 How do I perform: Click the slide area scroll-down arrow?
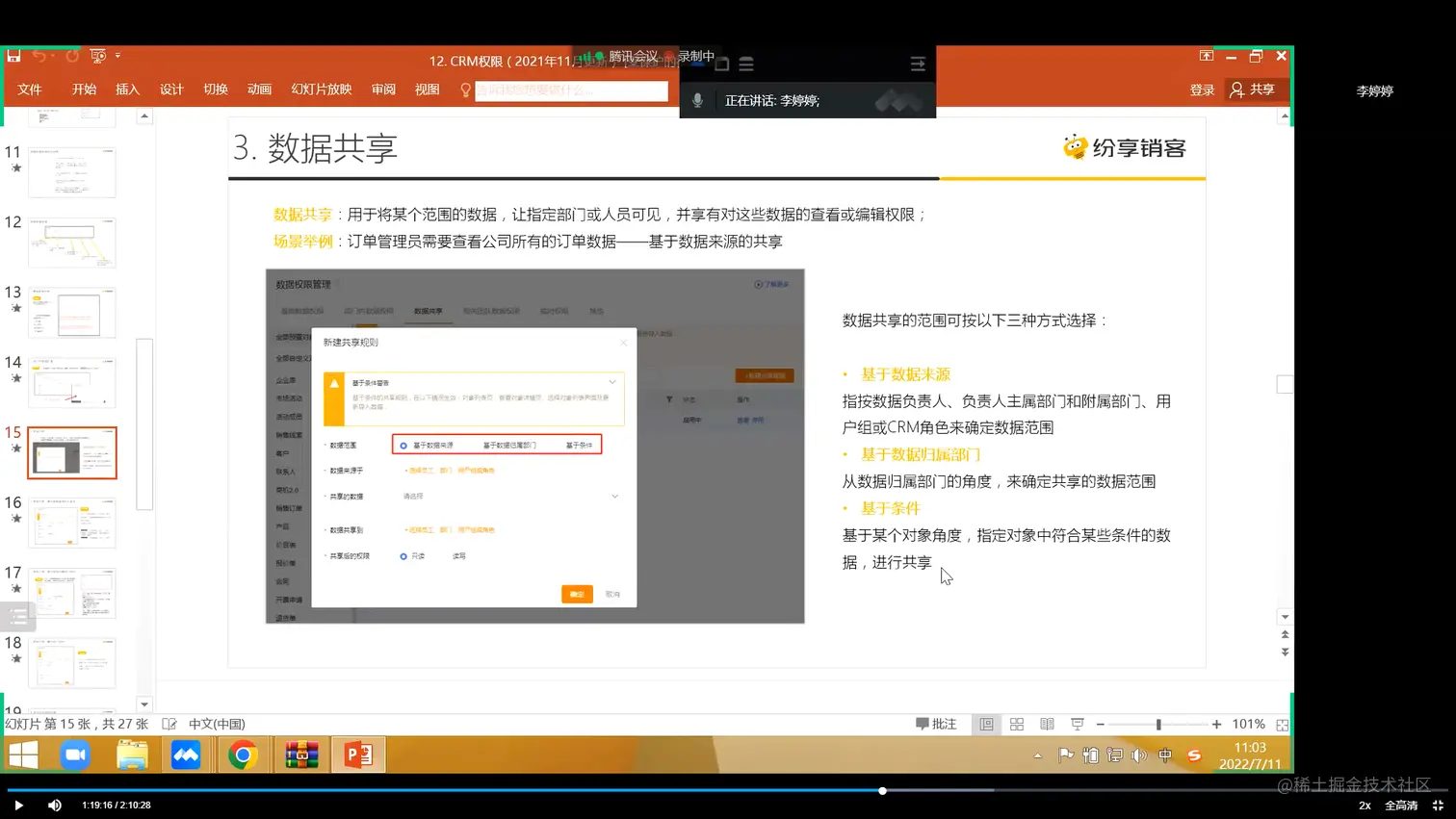(x=1285, y=617)
